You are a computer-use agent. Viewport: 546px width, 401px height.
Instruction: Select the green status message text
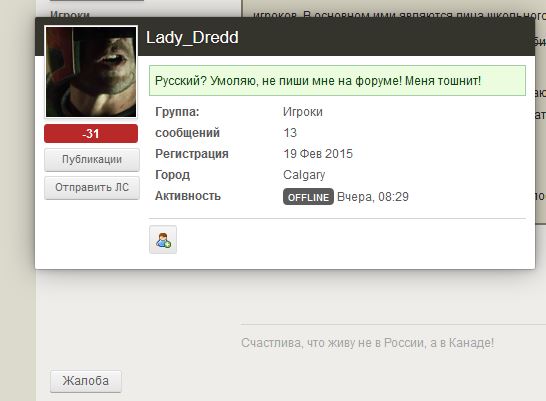point(318,81)
